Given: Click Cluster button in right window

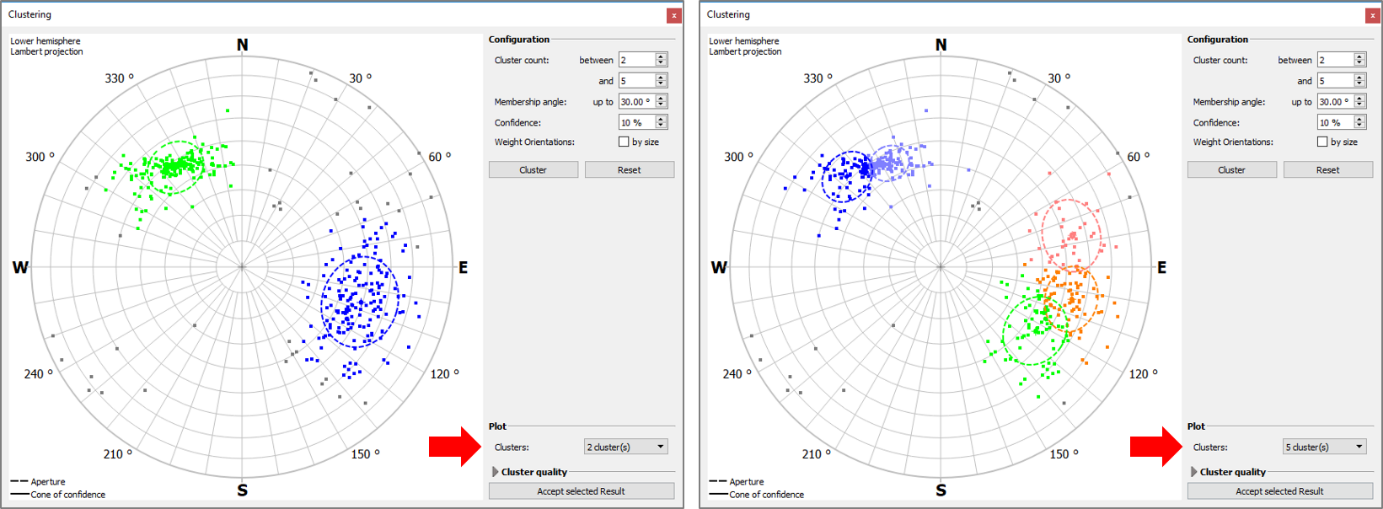Looking at the screenshot, I should click(1231, 170).
